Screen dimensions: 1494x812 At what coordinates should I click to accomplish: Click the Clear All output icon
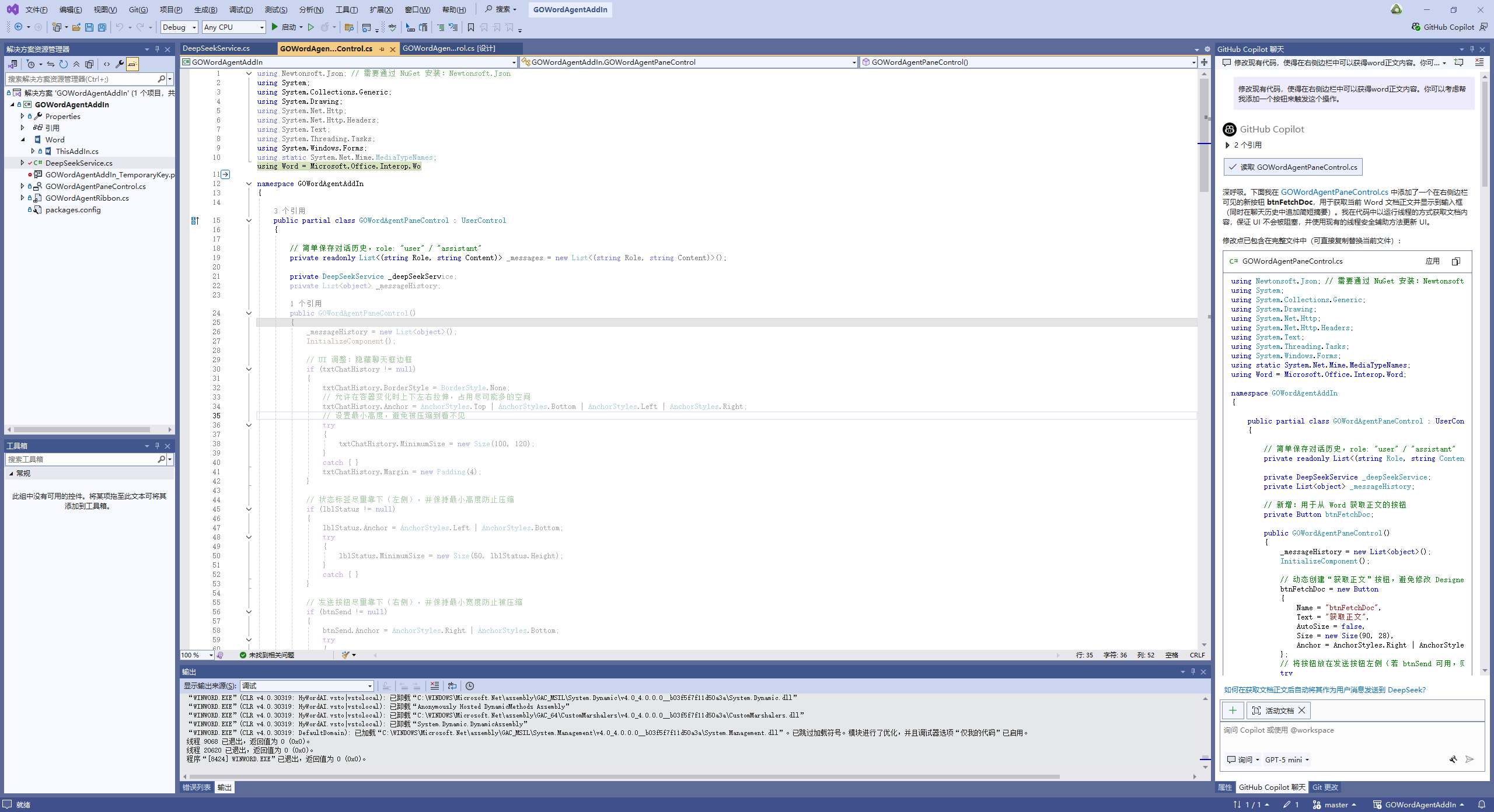tap(435, 686)
